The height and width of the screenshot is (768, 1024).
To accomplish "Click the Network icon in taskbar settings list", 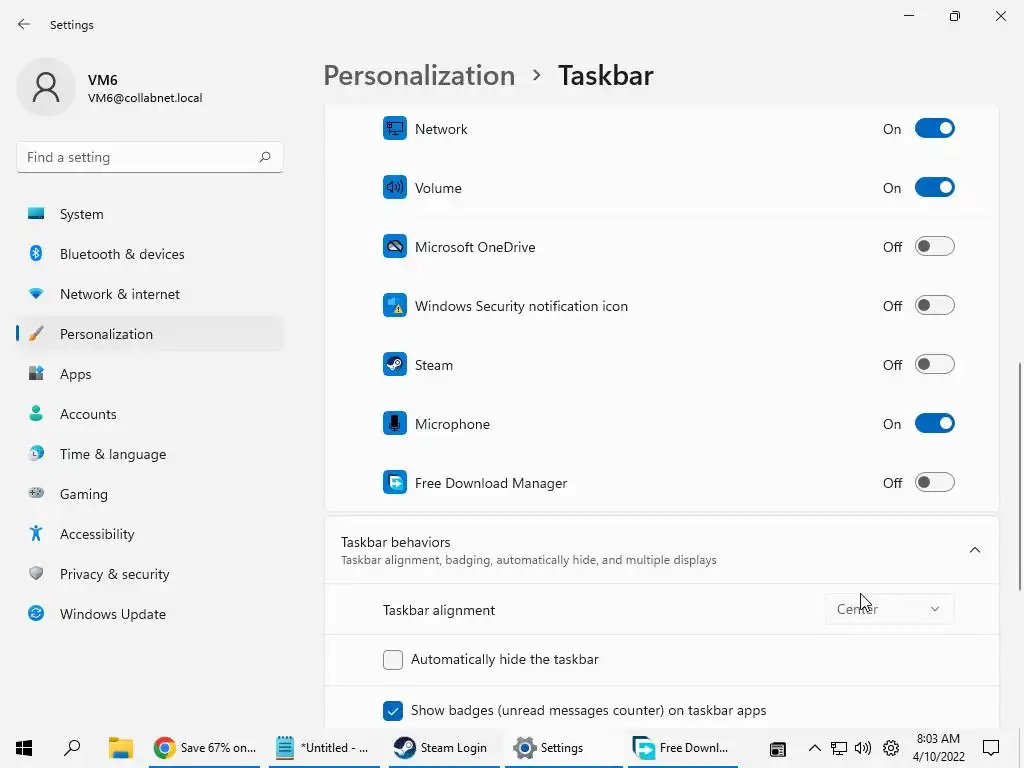I will pyautogui.click(x=394, y=129).
